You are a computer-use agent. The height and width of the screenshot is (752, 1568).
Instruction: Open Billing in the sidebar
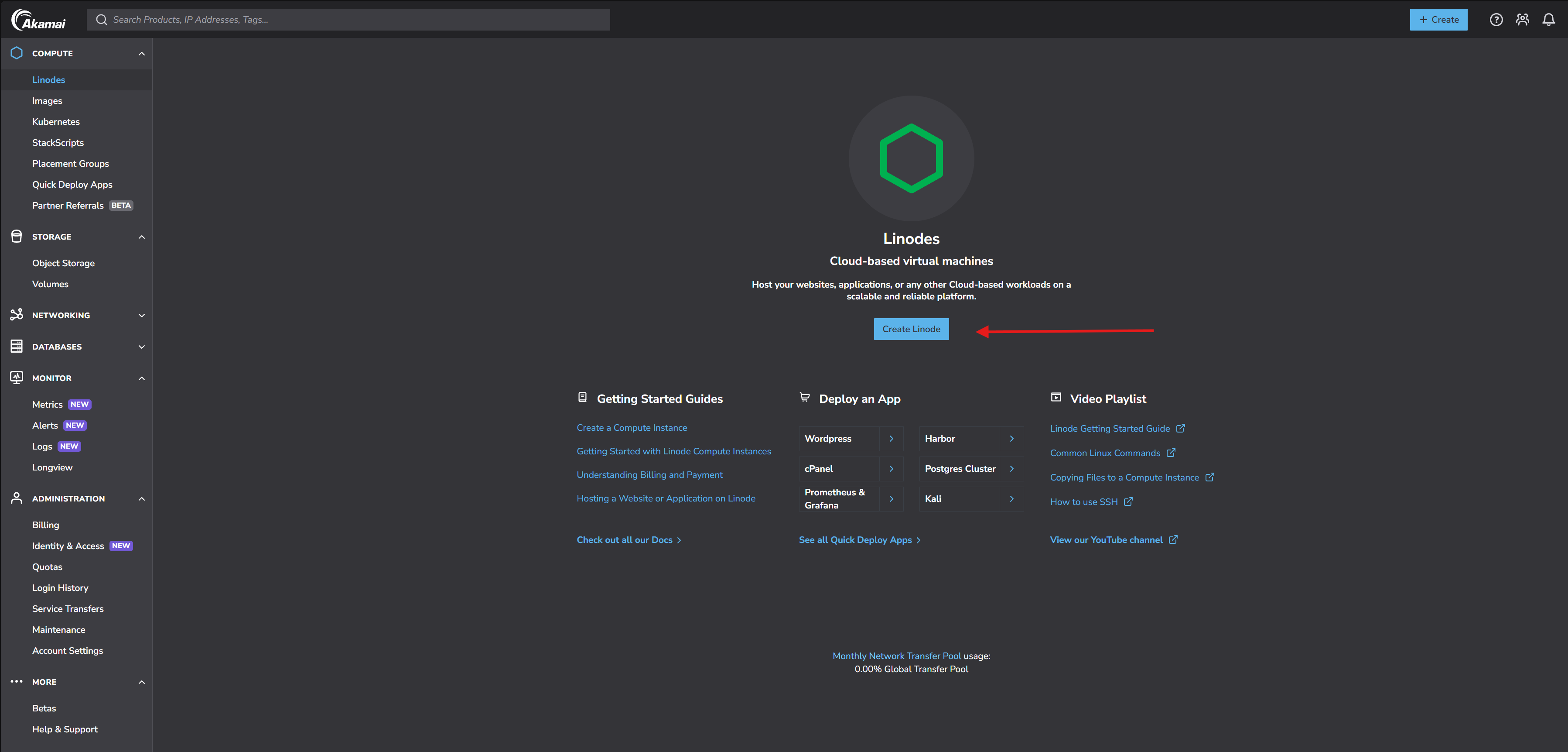coord(46,525)
